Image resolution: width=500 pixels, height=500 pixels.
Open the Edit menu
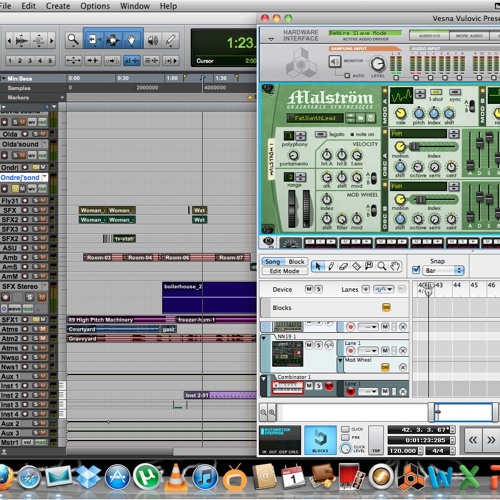[28, 6]
